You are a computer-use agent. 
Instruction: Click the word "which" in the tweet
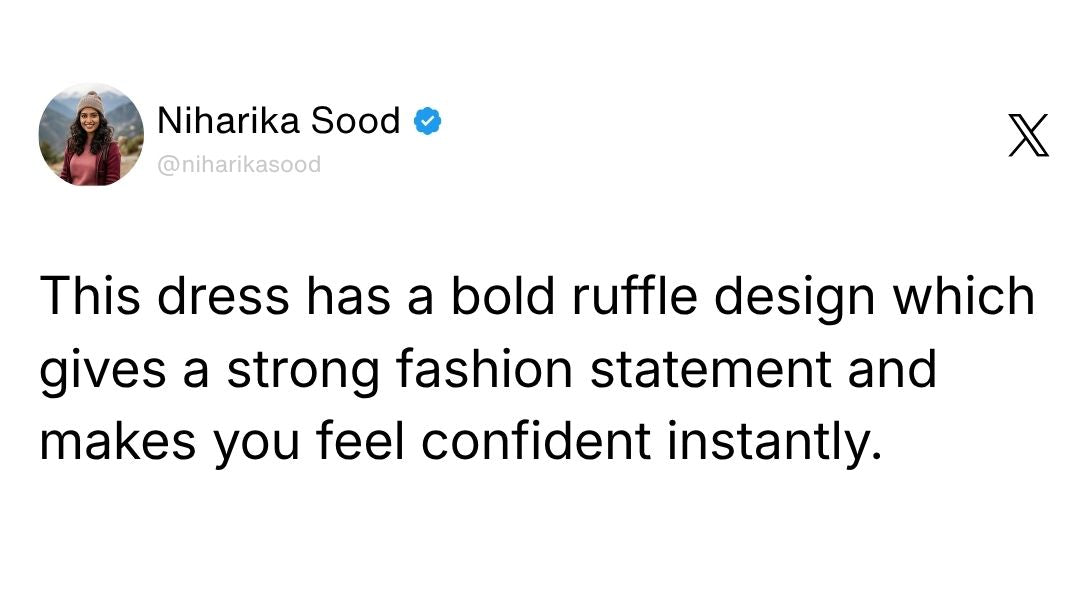coord(970,297)
